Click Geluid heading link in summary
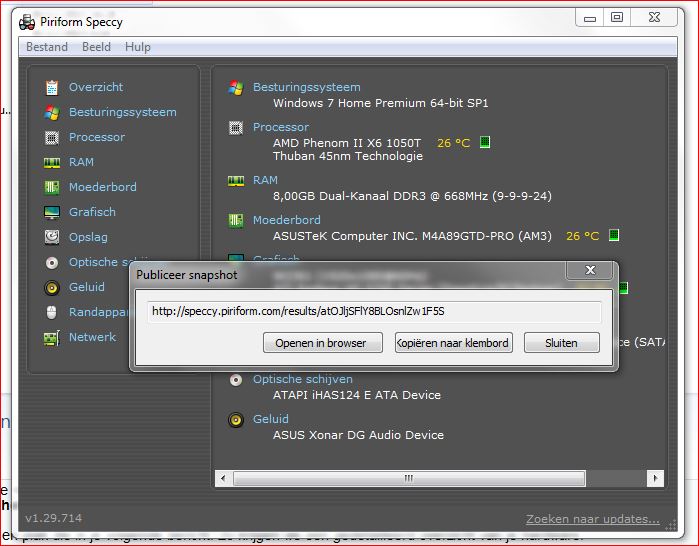 point(271,419)
